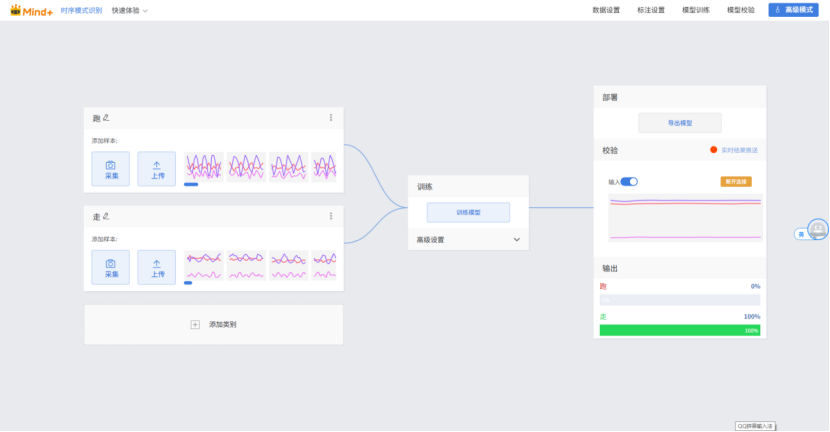The image size is (830, 432).
Task: Open the 快速体验 dropdown
Action: pos(130,10)
